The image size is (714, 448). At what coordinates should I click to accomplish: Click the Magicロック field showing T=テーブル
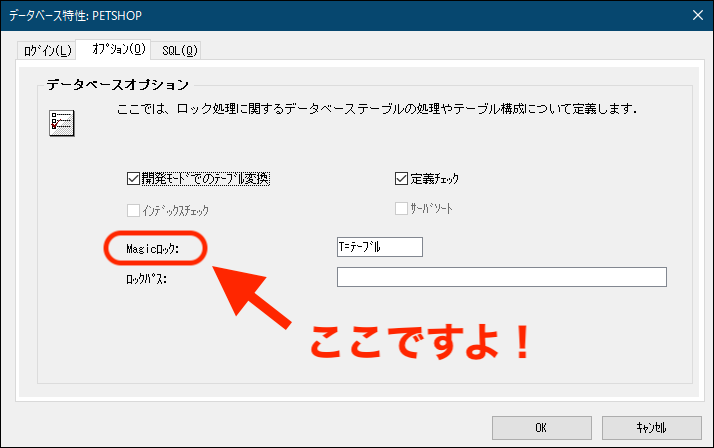point(380,247)
